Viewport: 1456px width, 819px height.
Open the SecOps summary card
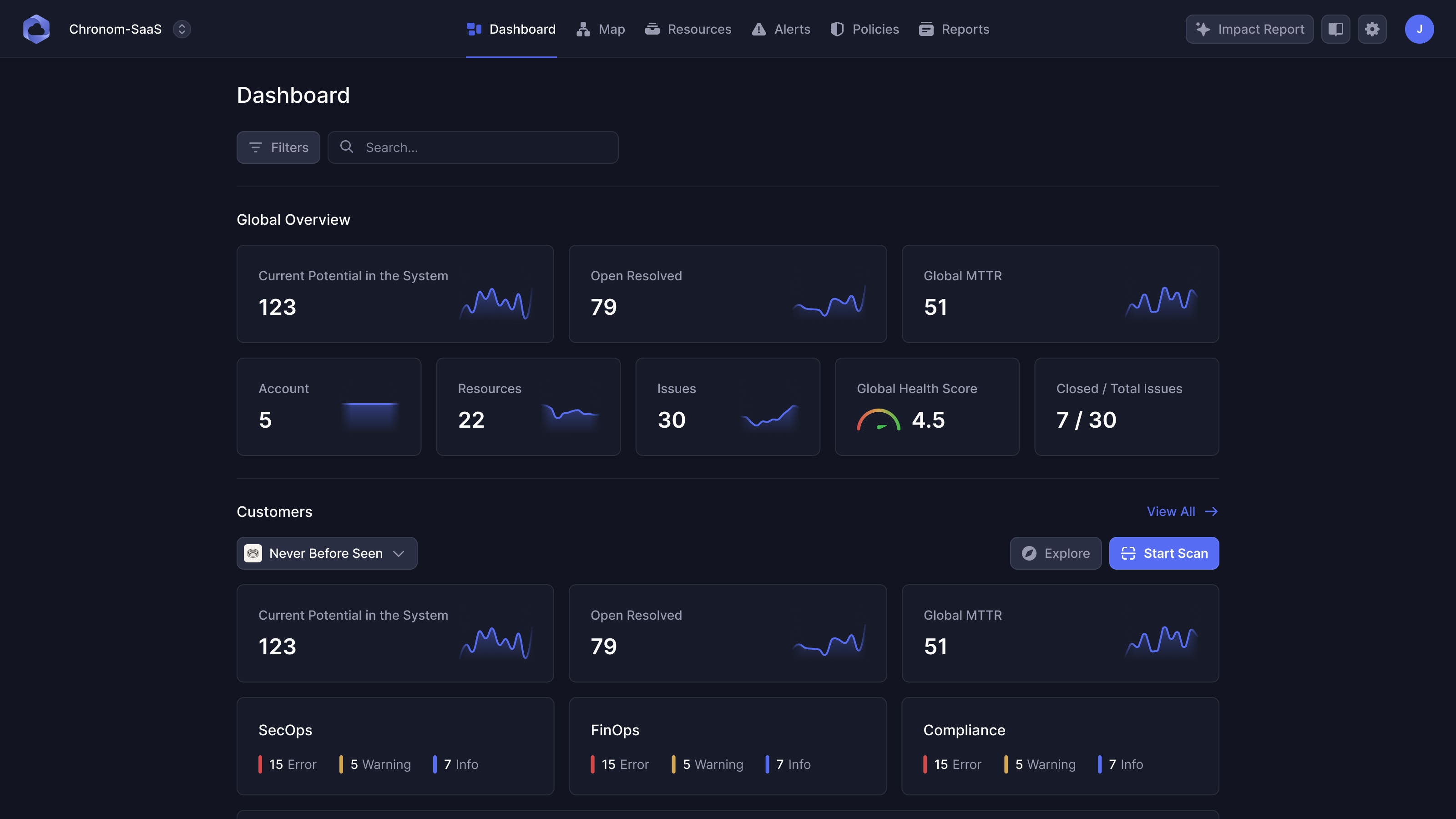coord(395,746)
